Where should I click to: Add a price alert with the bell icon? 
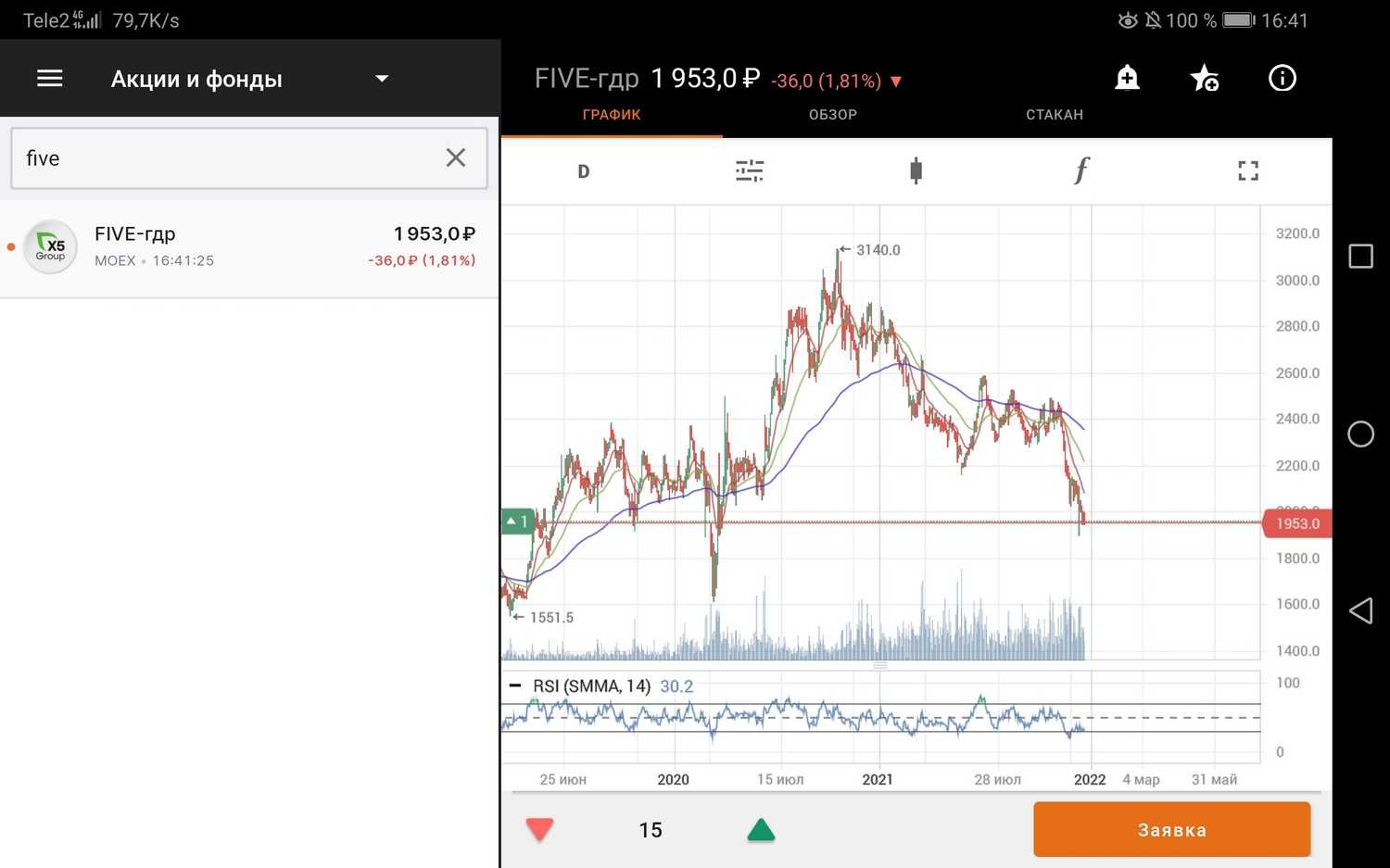click(1127, 78)
